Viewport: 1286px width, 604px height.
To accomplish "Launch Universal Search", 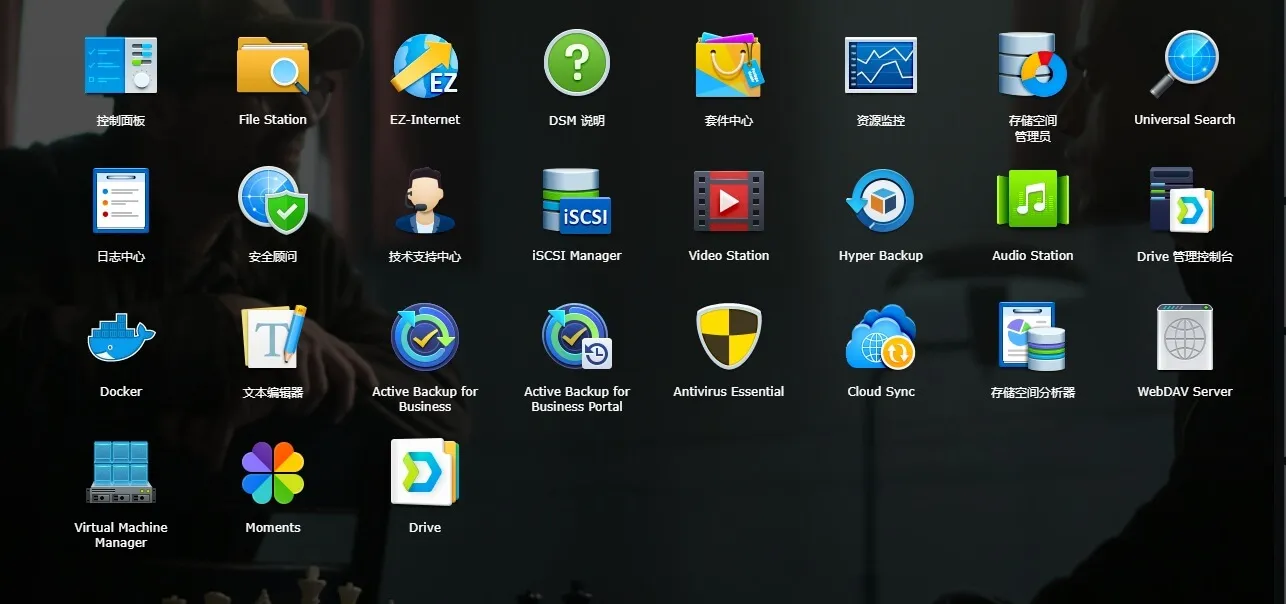I will click(x=1185, y=64).
